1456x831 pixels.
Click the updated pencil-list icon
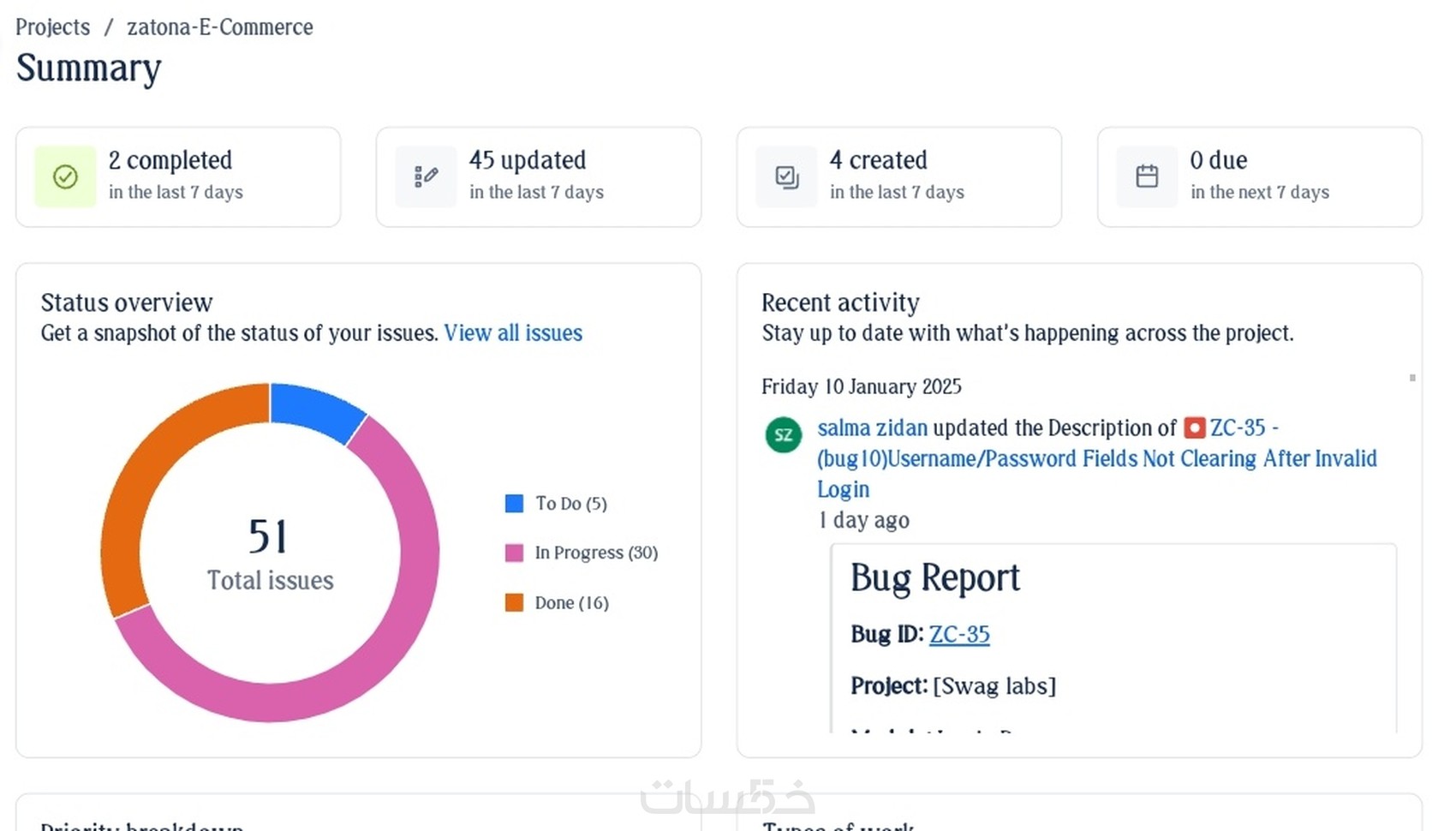tap(426, 177)
